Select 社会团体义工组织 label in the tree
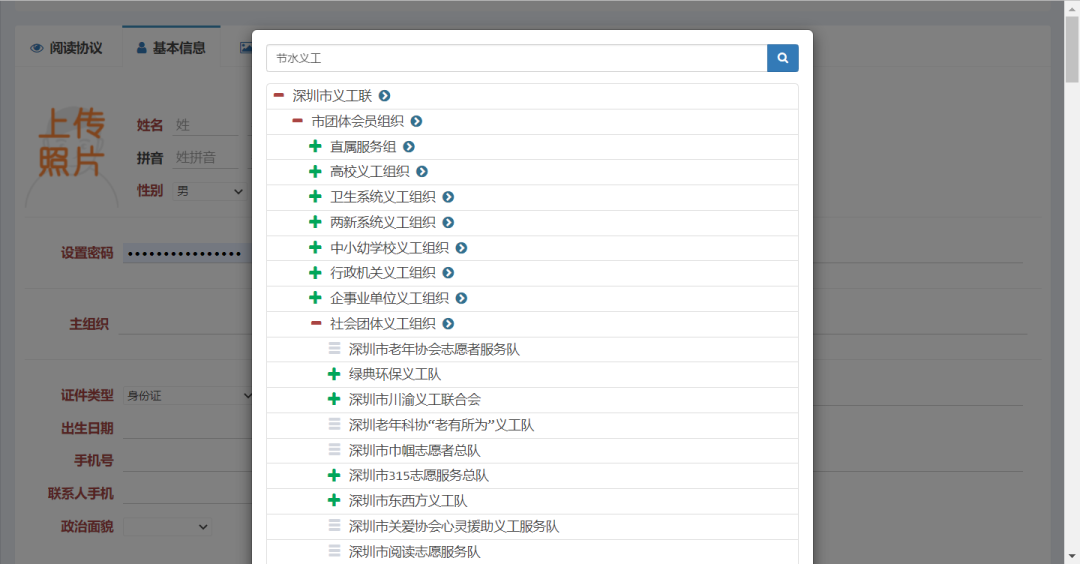 pyautogui.click(x=382, y=324)
